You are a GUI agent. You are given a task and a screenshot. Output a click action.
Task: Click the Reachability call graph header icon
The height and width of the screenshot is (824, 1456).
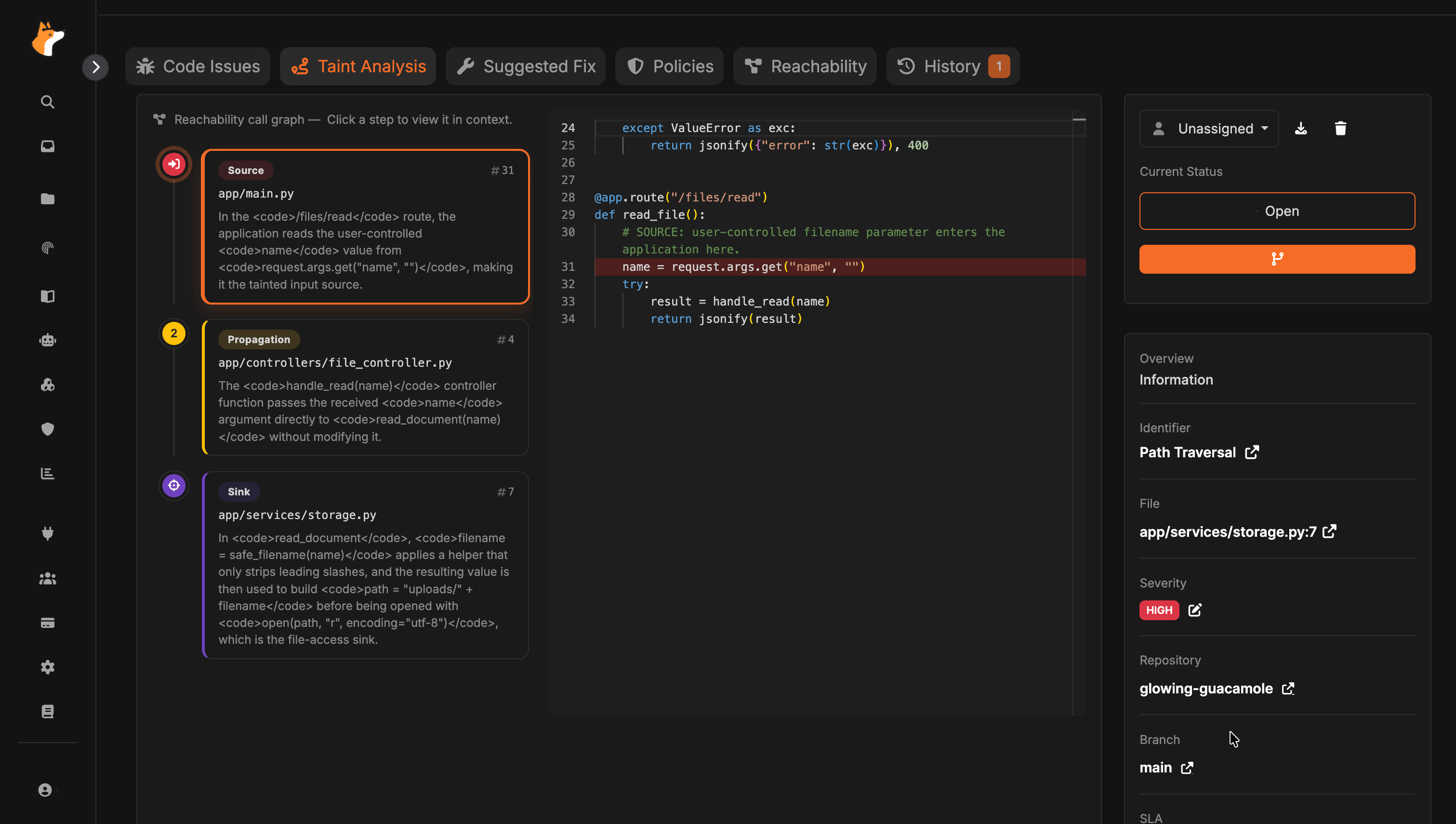(x=159, y=120)
